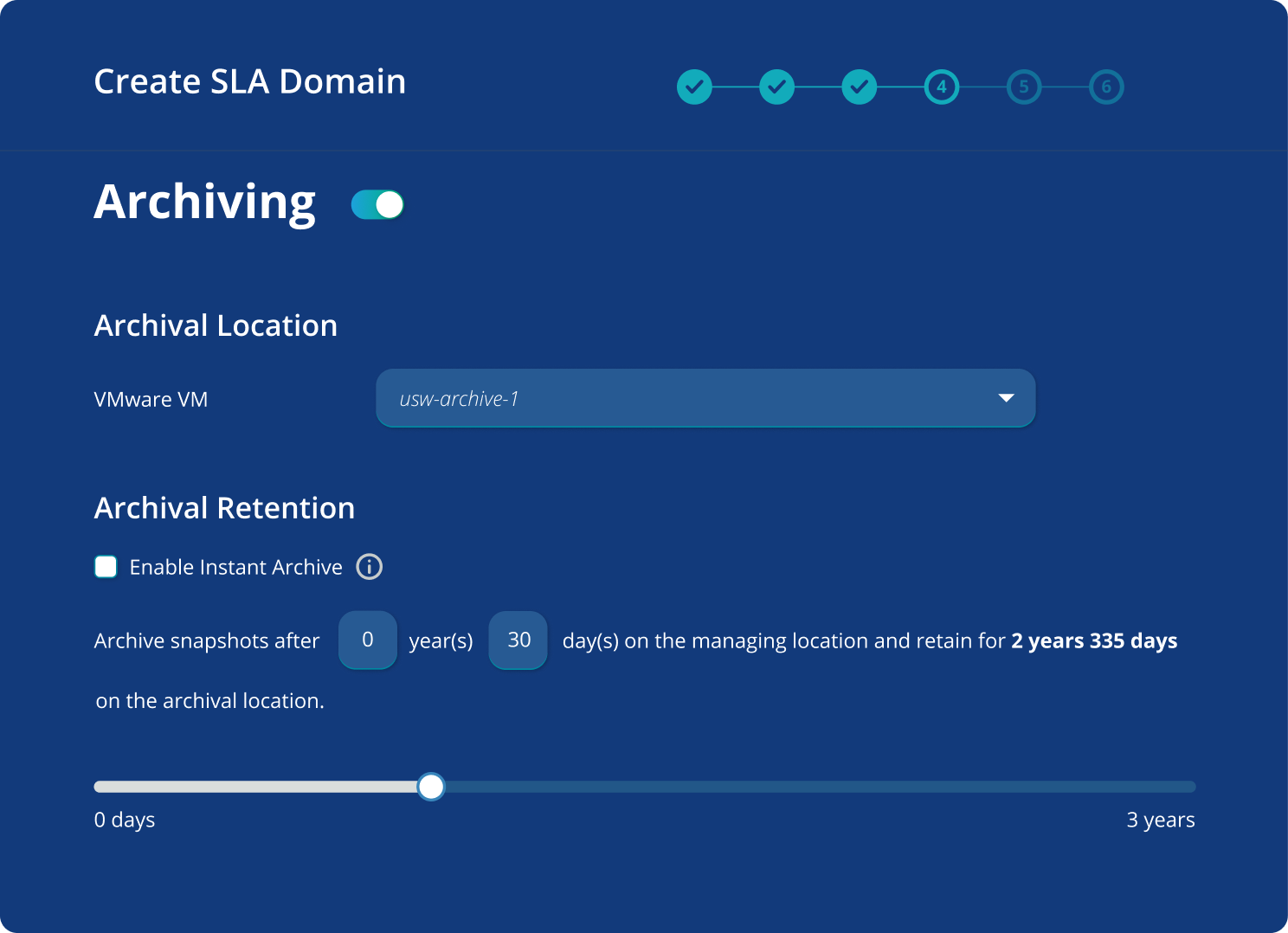The height and width of the screenshot is (933, 1288).
Task: Click the third completed step checkmark
Action: pos(859,87)
